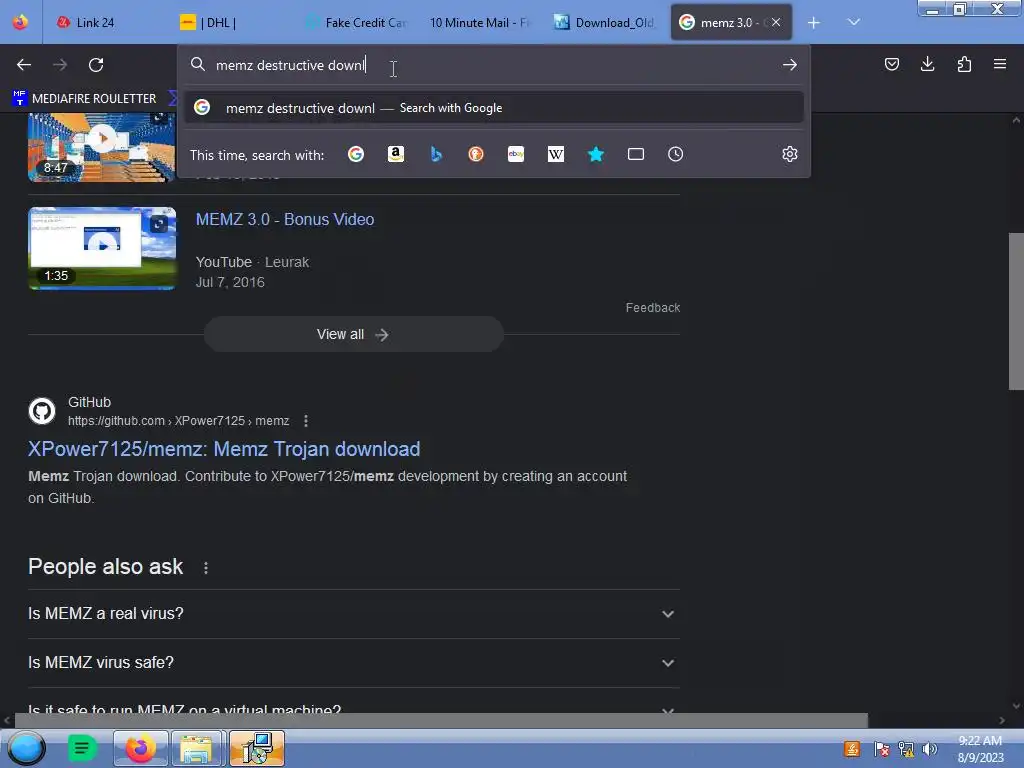
Task: Play the 8:47 video thumbnail
Action: tap(102, 147)
